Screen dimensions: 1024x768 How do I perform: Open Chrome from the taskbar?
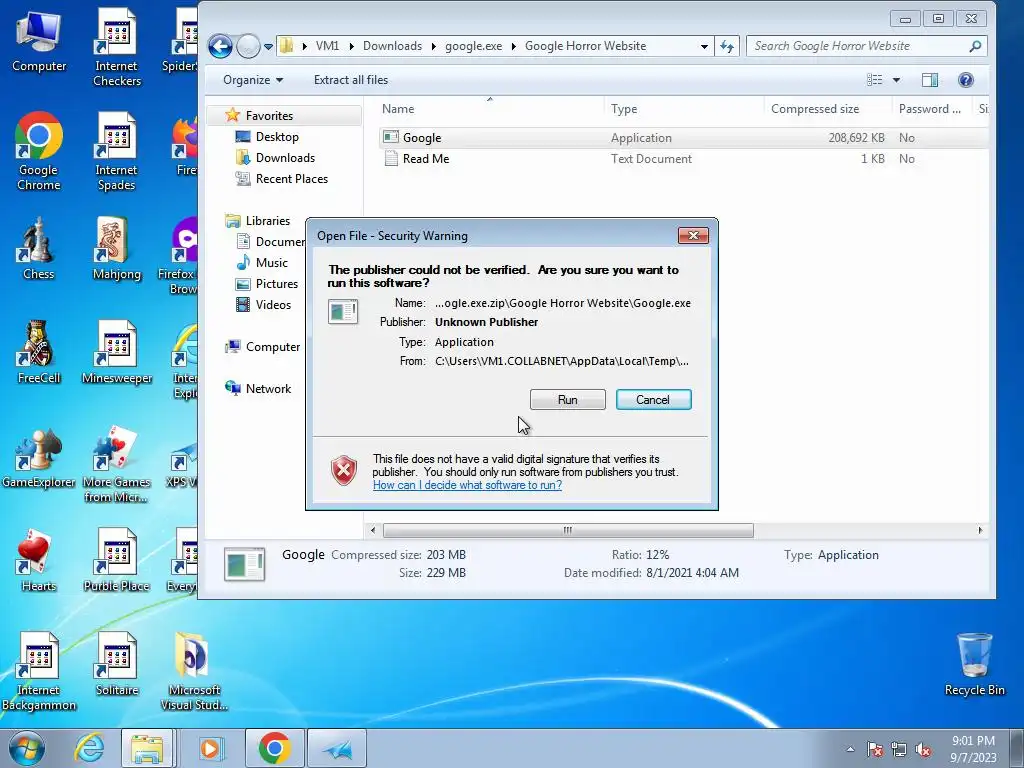(275, 748)
